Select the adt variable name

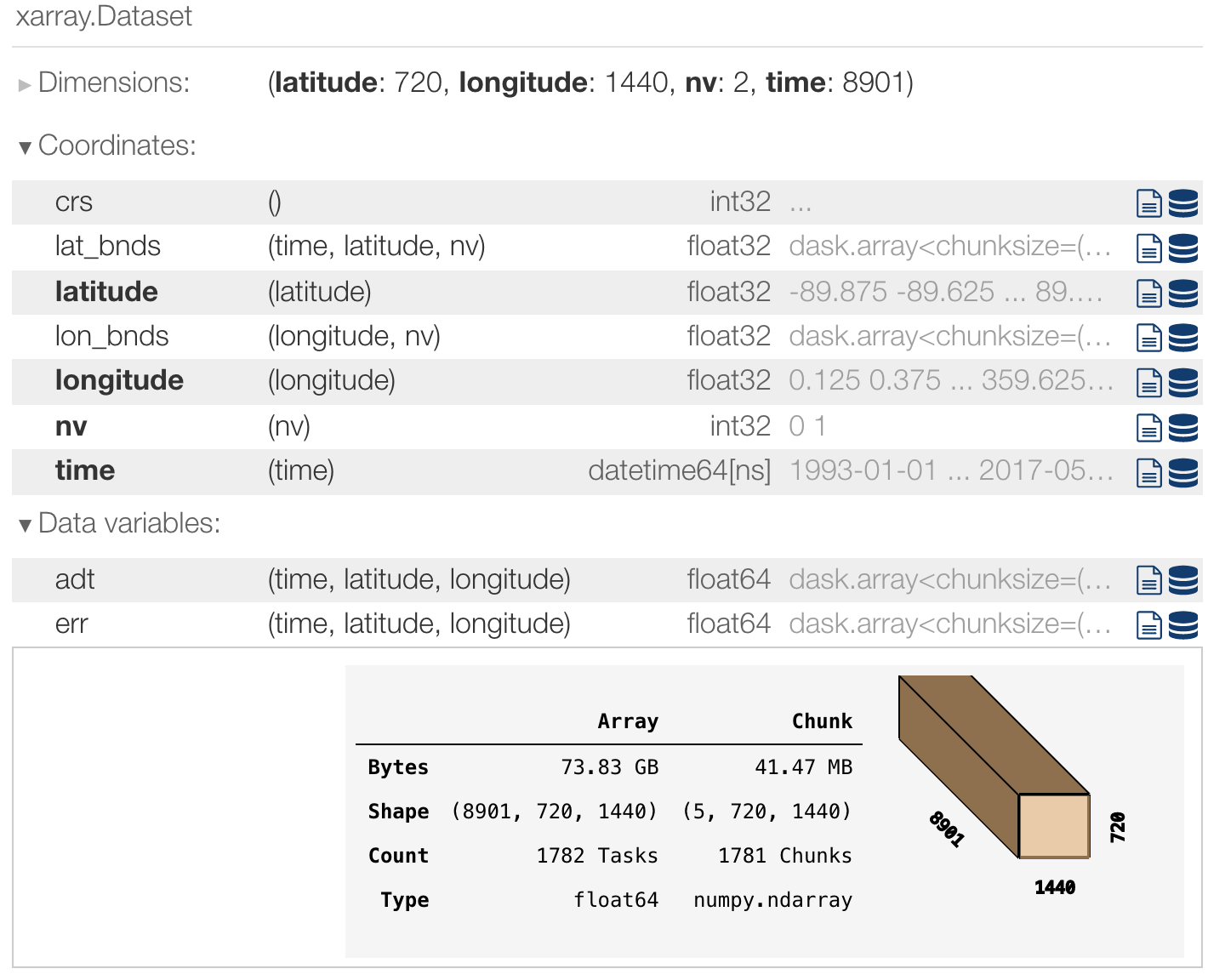(75, 580)
